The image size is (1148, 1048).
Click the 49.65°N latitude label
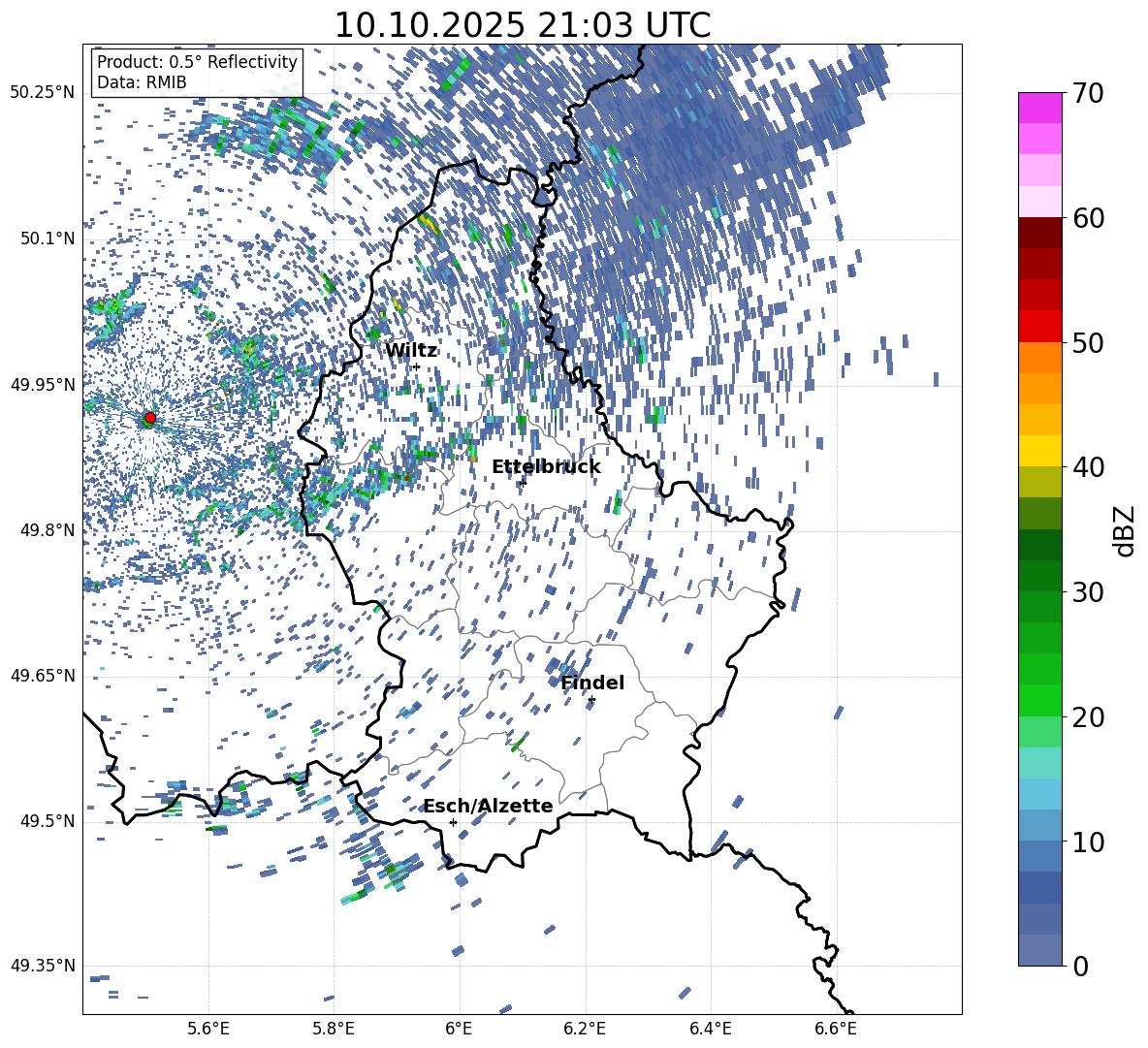(44, 675)
